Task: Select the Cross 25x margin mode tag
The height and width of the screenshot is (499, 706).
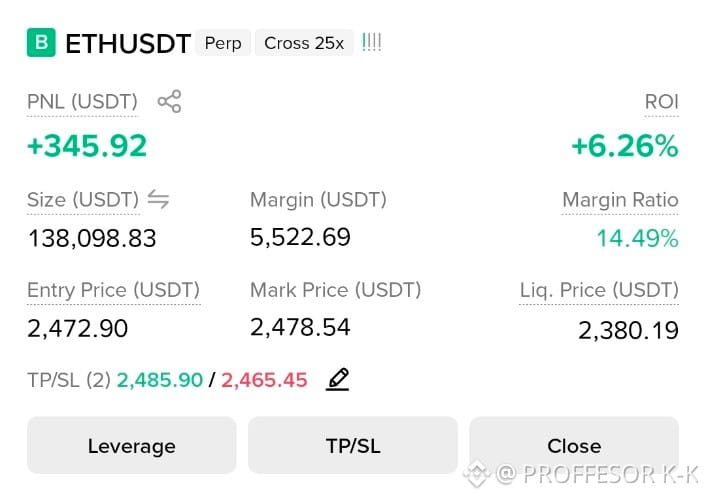Action: coord(304,43)
